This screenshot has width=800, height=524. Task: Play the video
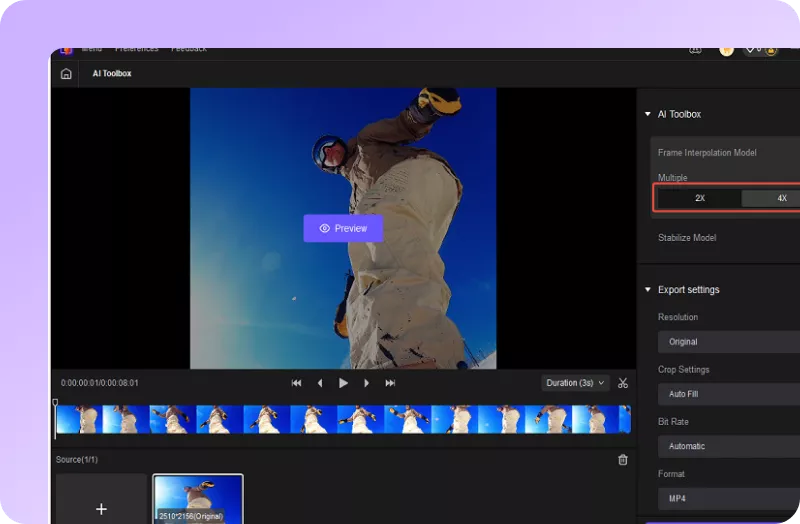pyautogui.click(x=343, y=383)
